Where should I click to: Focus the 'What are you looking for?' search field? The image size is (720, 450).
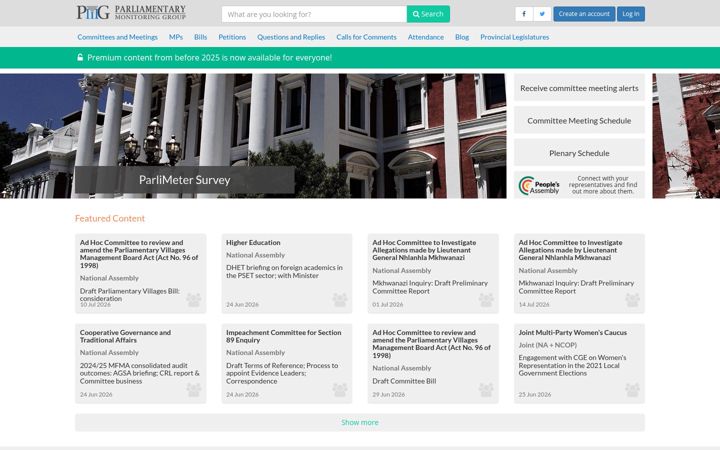coord(314,14)
